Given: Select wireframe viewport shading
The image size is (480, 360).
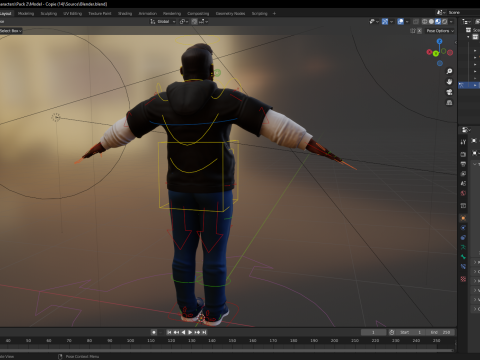Looking at the screenshot, I should pyautogui.click(x=425, y=22).
